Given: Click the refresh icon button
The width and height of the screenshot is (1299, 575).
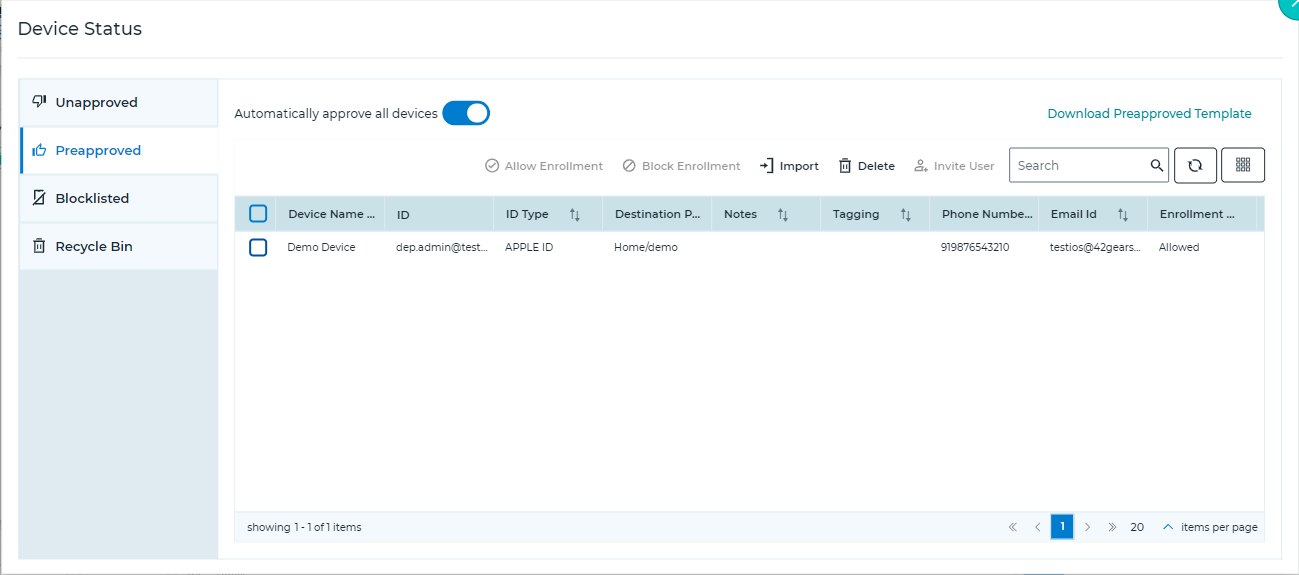Looking at the screenshot, I should click(1195, 166).
